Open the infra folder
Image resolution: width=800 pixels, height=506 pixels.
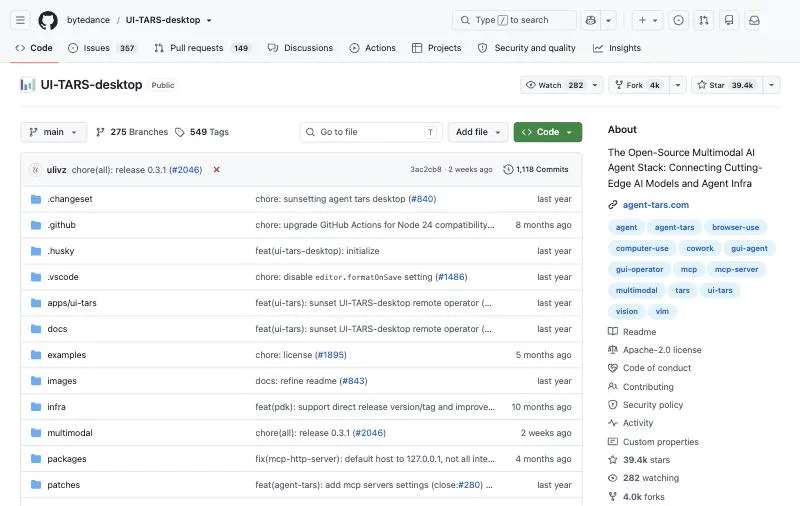56,407
